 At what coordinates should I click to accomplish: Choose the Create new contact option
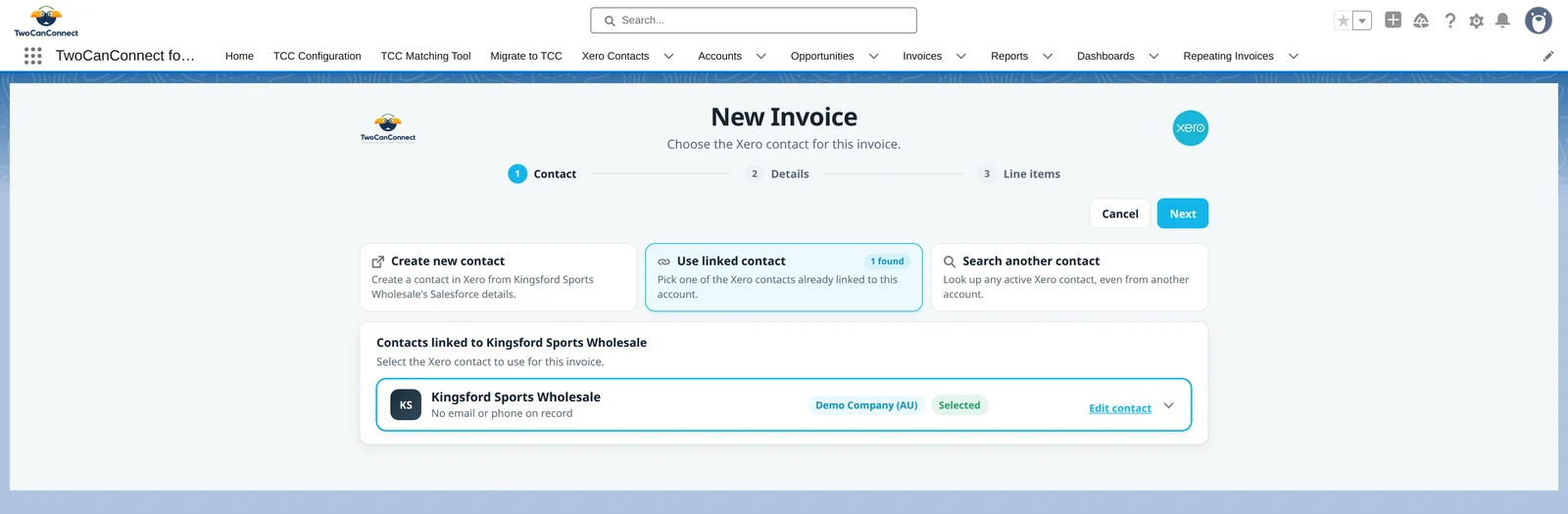pos(498,277)
